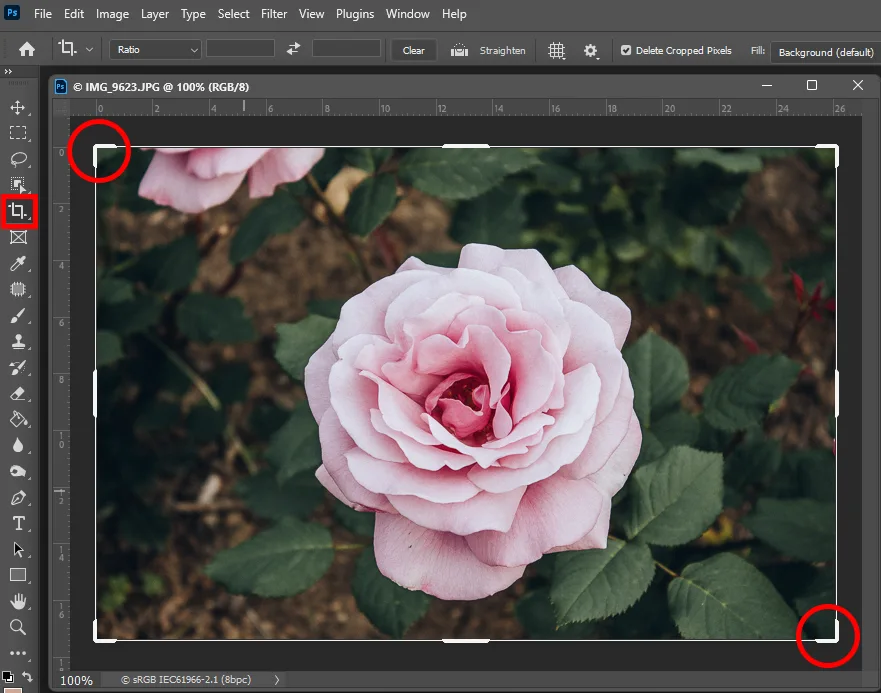
Task: Open crop overlay grid options
Action: [x=556, y=51]
